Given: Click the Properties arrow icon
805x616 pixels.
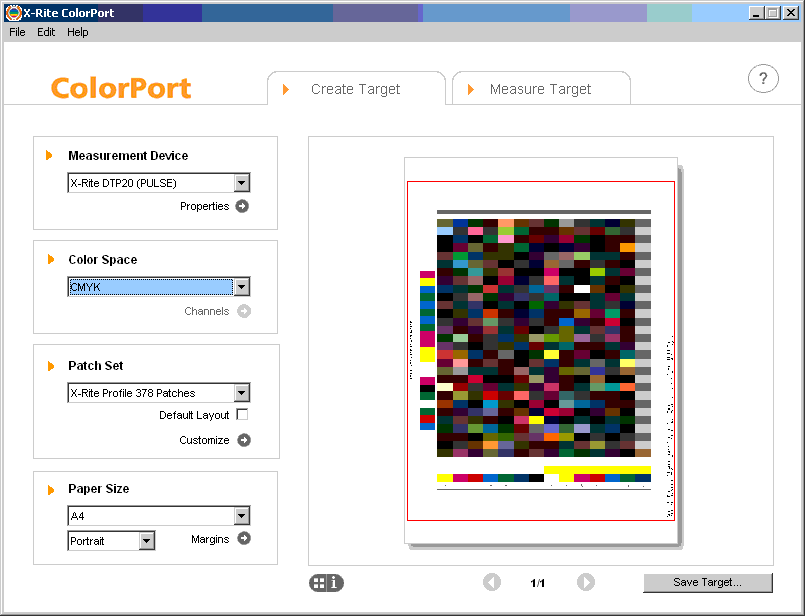Looking at the screenshot, I should [242, 206].
